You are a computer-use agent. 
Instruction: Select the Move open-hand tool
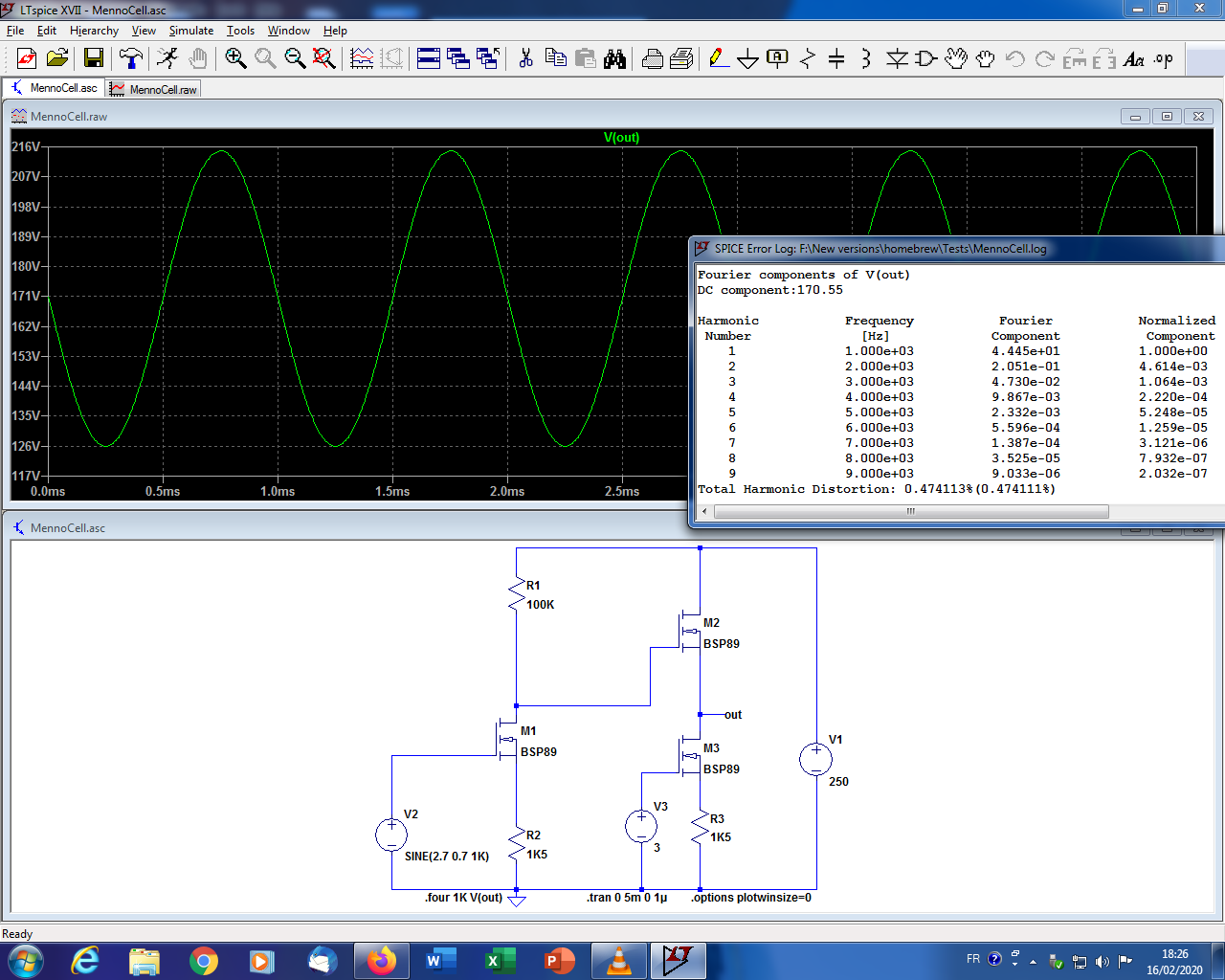956,59
